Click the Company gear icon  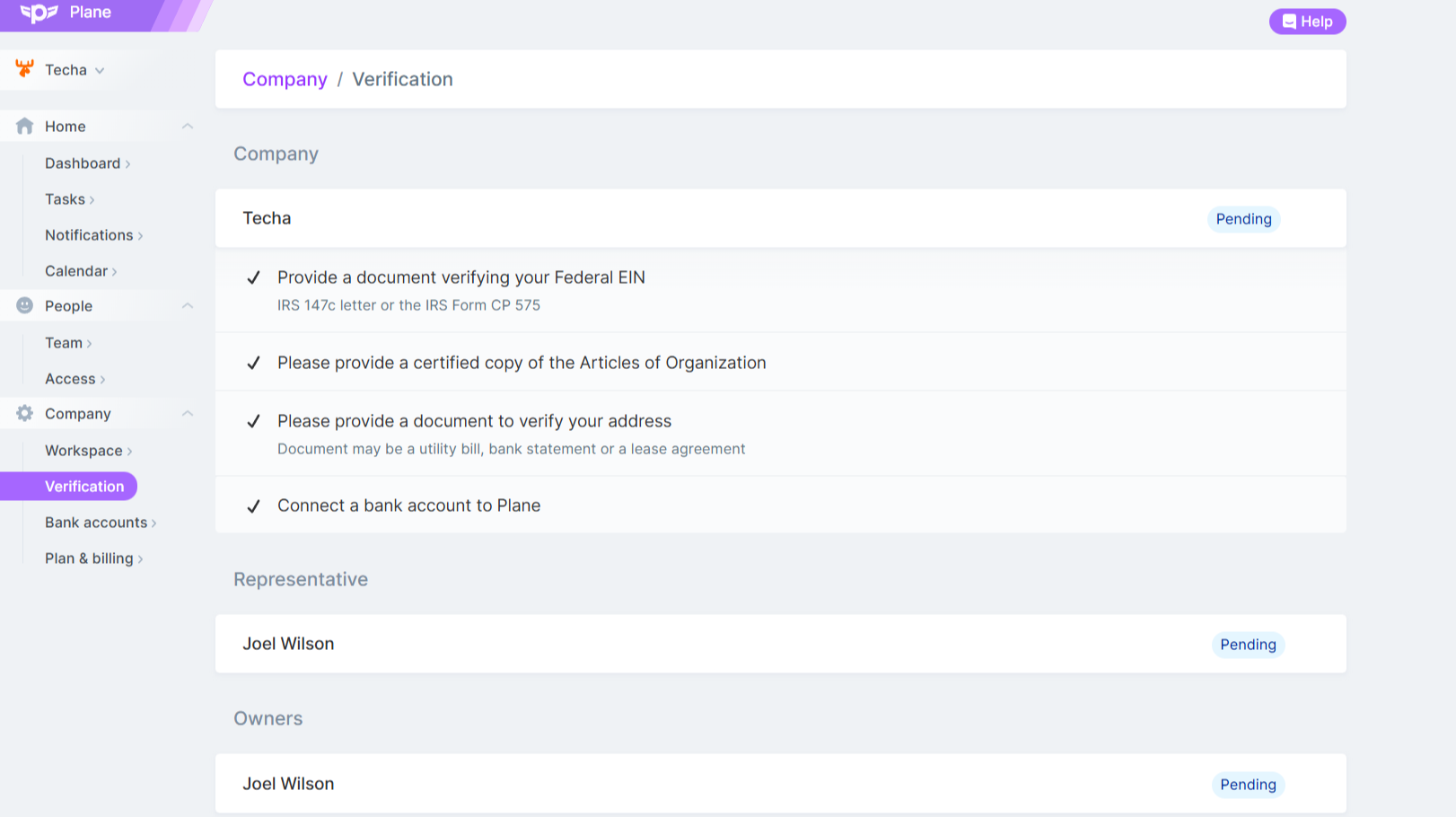[x=24, y=413]
